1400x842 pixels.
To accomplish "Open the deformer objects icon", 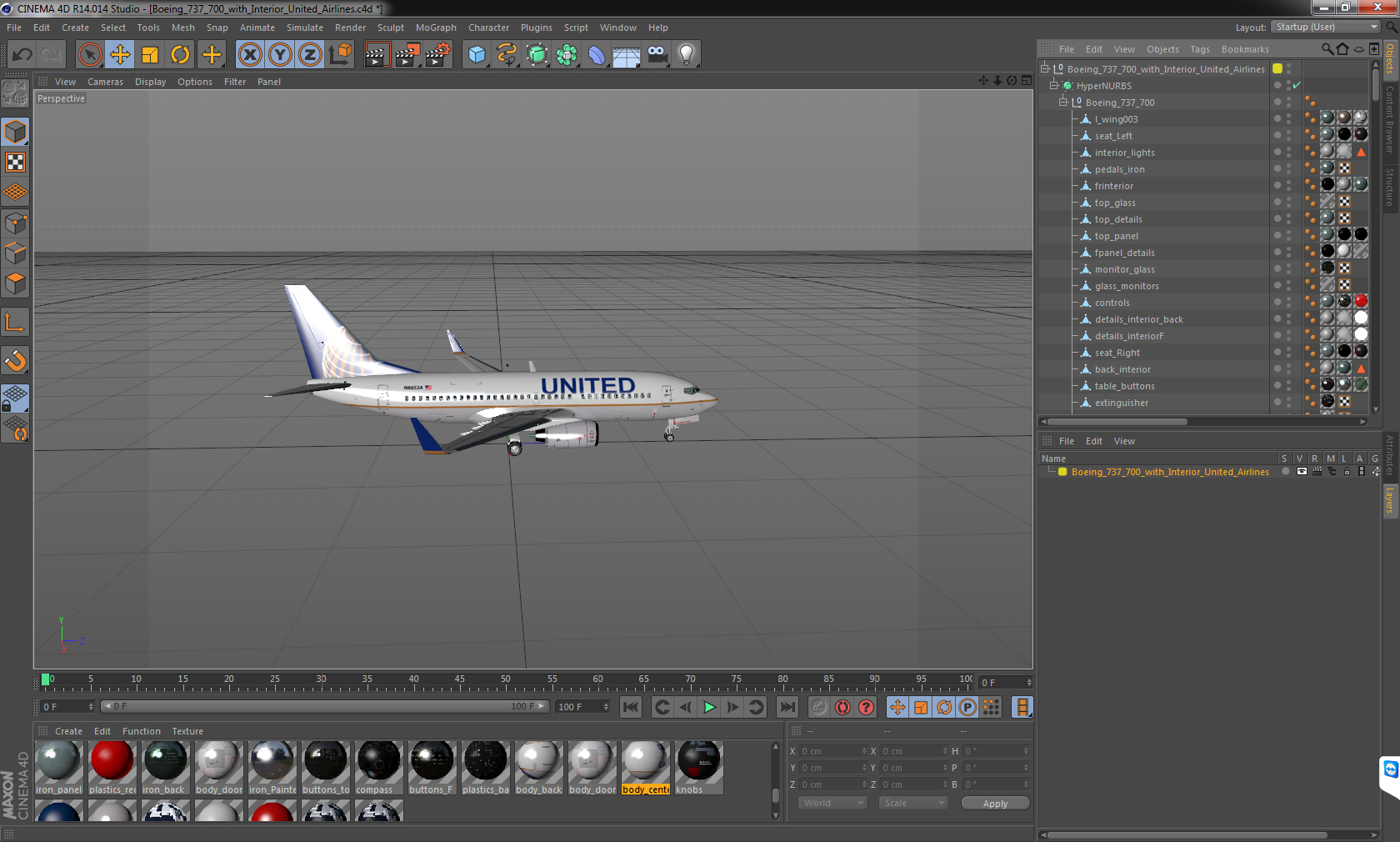I will (597, 55).
